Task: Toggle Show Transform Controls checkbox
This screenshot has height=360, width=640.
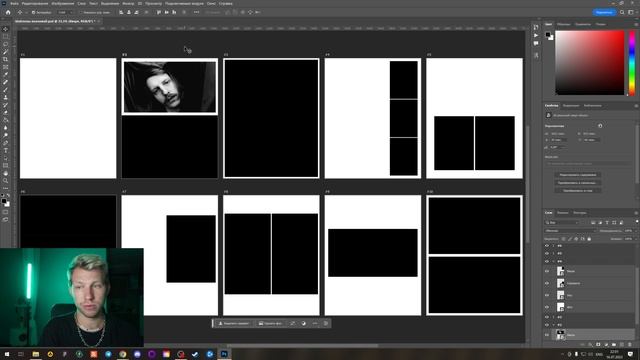Action: [x=81, y=13]
